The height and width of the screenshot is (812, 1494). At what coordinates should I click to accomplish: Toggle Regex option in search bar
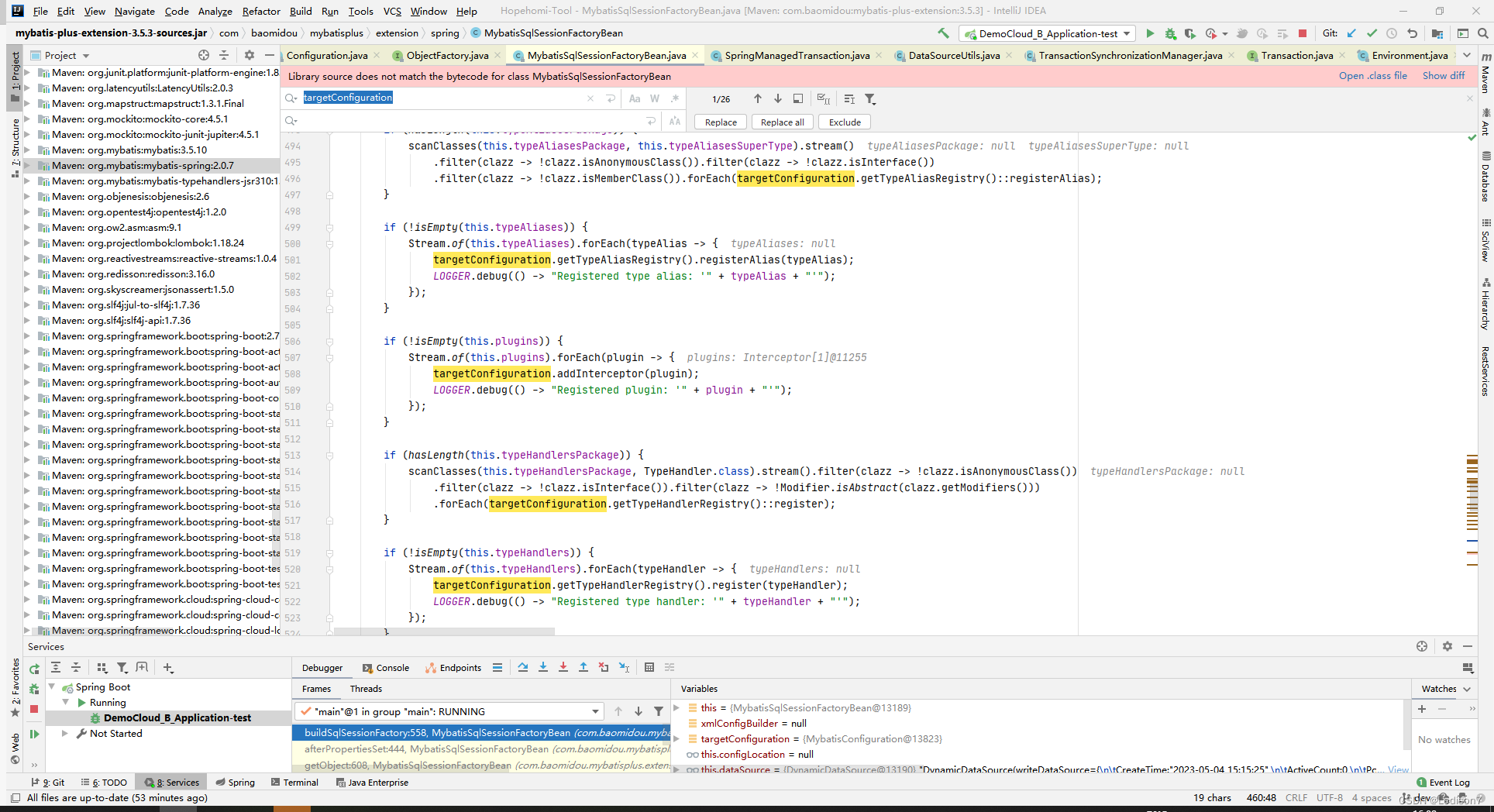675,98
